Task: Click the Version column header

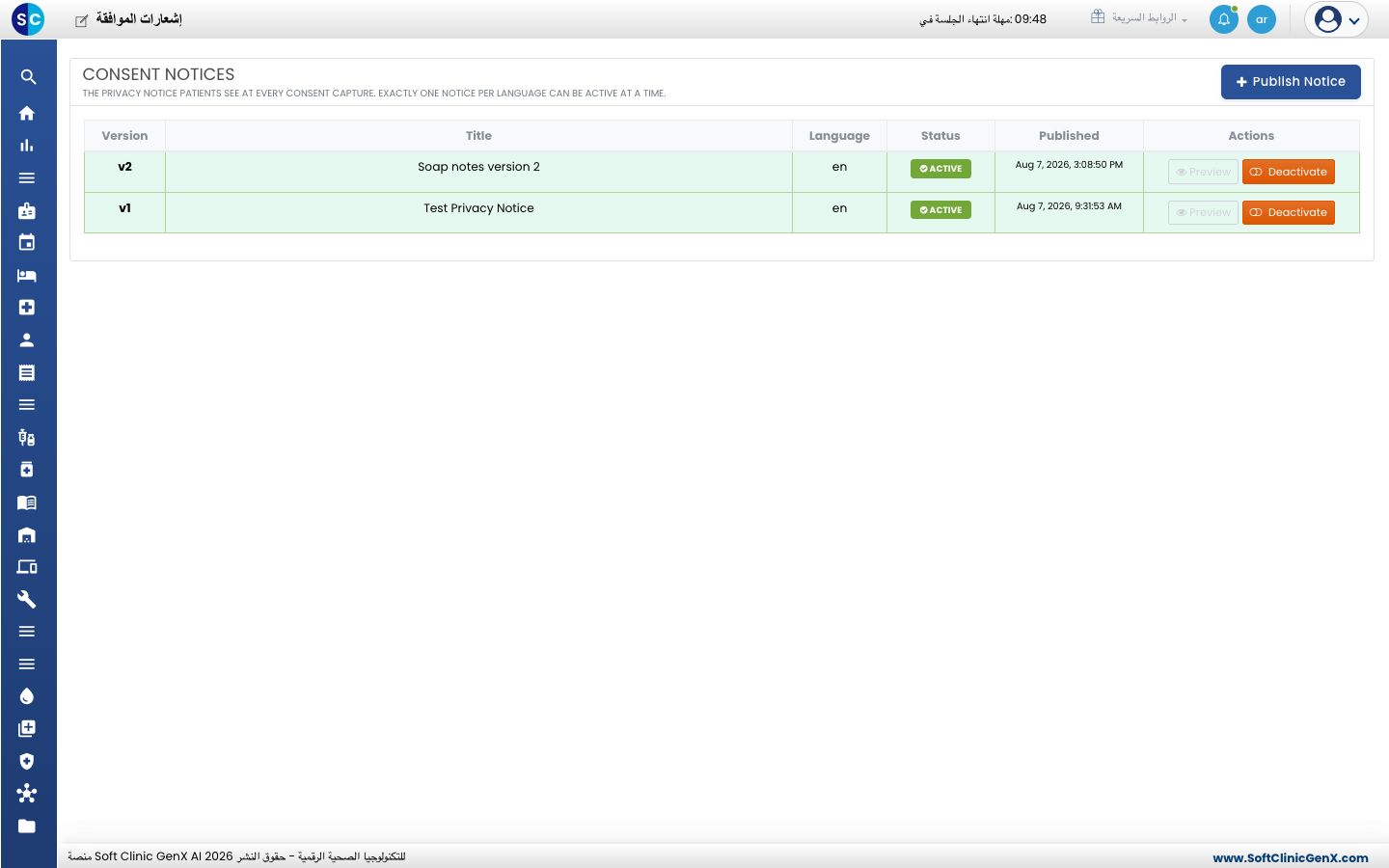Action: pyautogui.click(x=124, y=136)
